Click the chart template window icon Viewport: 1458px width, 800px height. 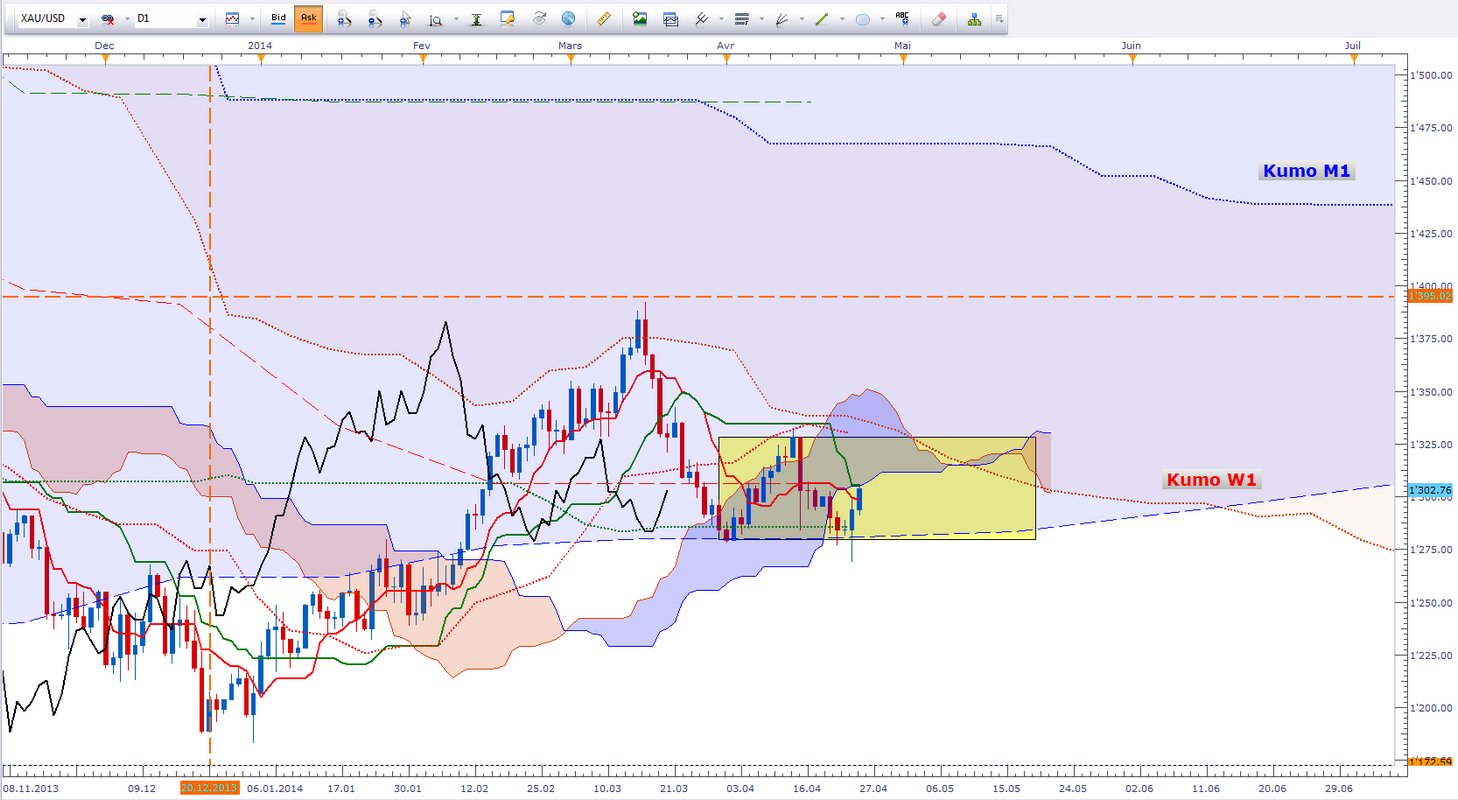(670, 19)
